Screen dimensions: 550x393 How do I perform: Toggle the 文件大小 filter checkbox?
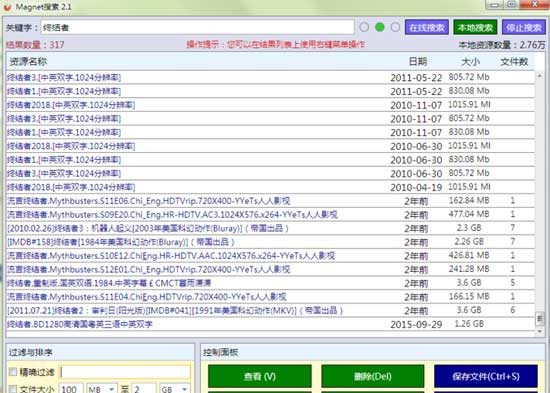tap(13, 389)
